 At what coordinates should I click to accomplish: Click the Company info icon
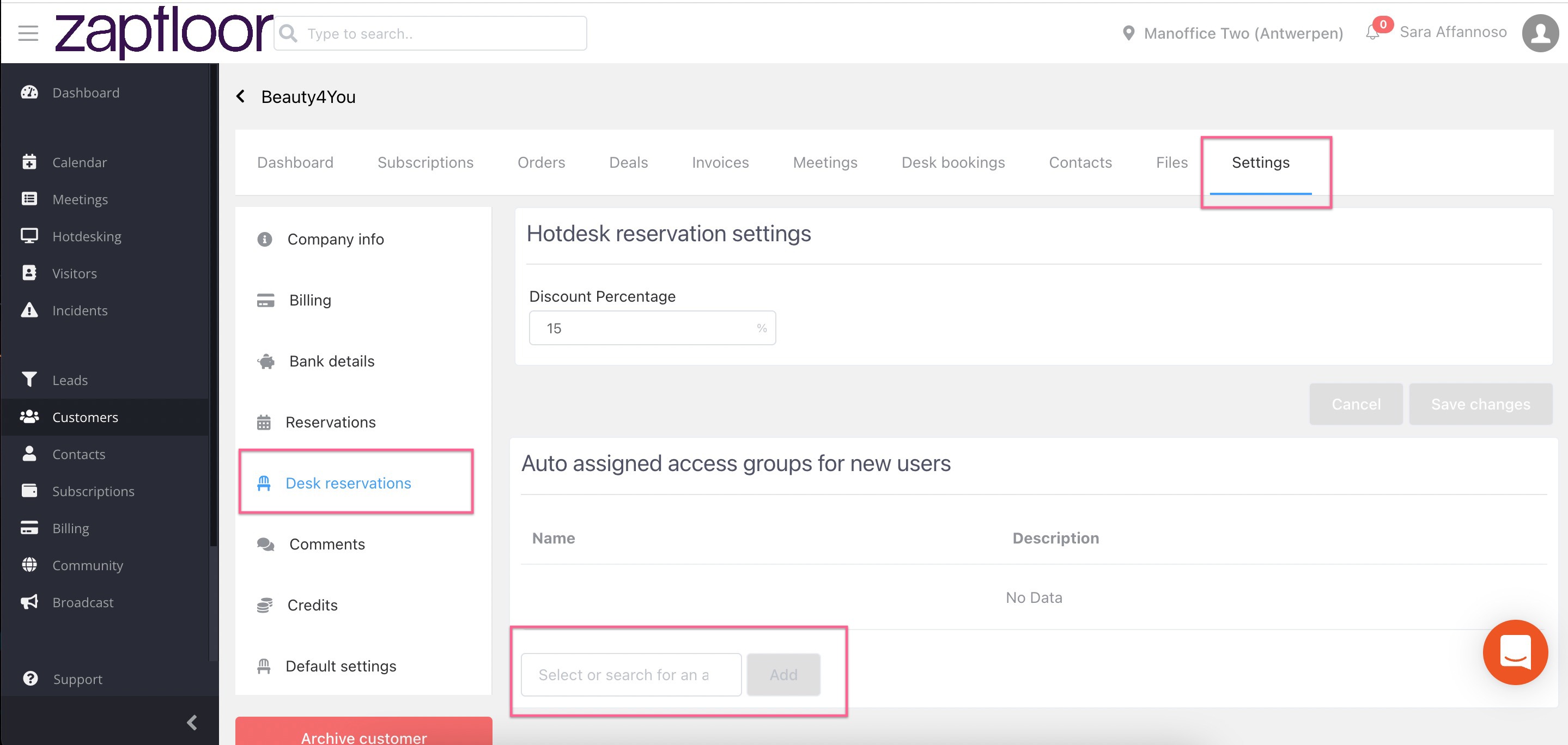coord(265,239)
